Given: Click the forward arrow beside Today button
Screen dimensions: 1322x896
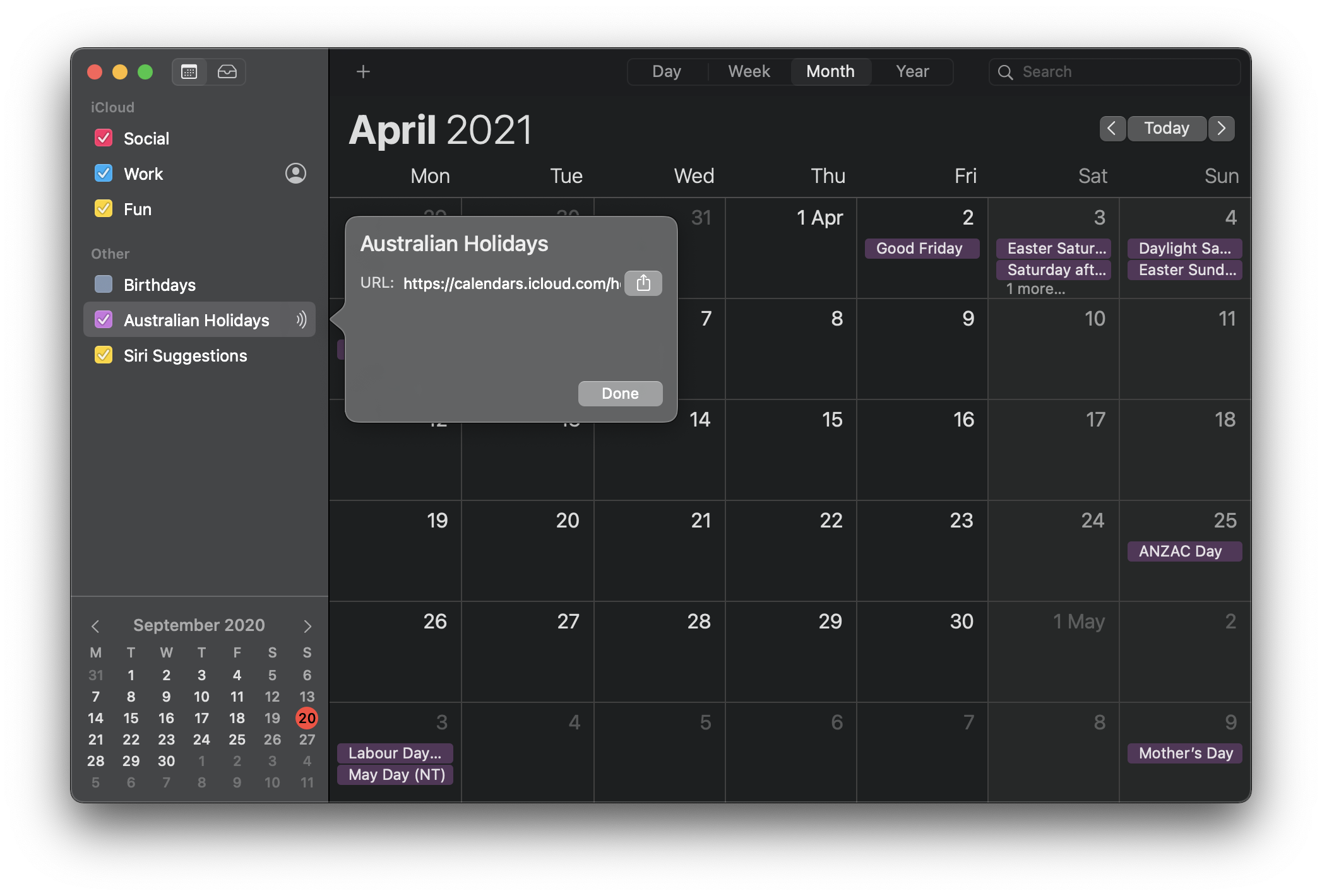Looking at the screenshot, I should pos(1221,128).
